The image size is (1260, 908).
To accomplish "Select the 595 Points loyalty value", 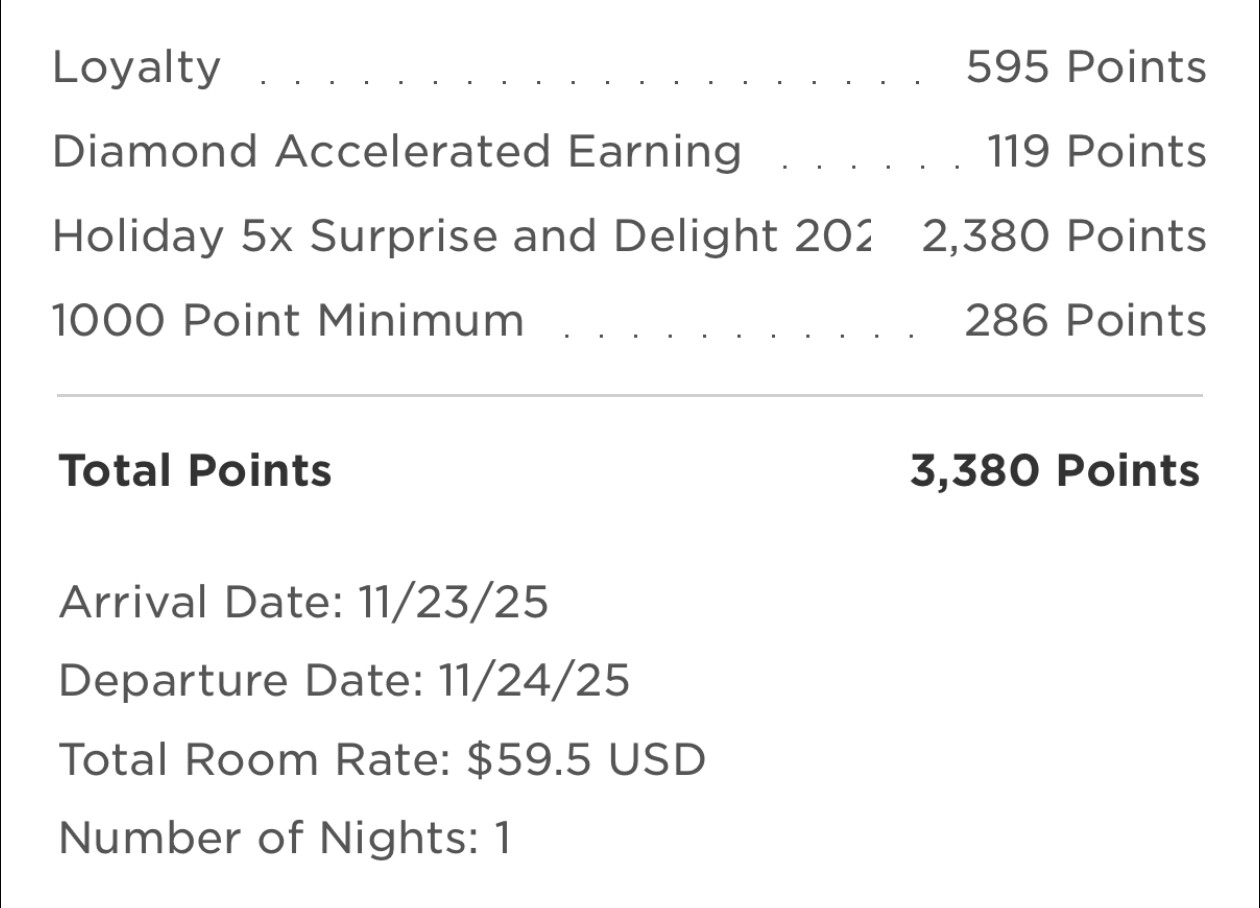I will (x=1086, y=68).
